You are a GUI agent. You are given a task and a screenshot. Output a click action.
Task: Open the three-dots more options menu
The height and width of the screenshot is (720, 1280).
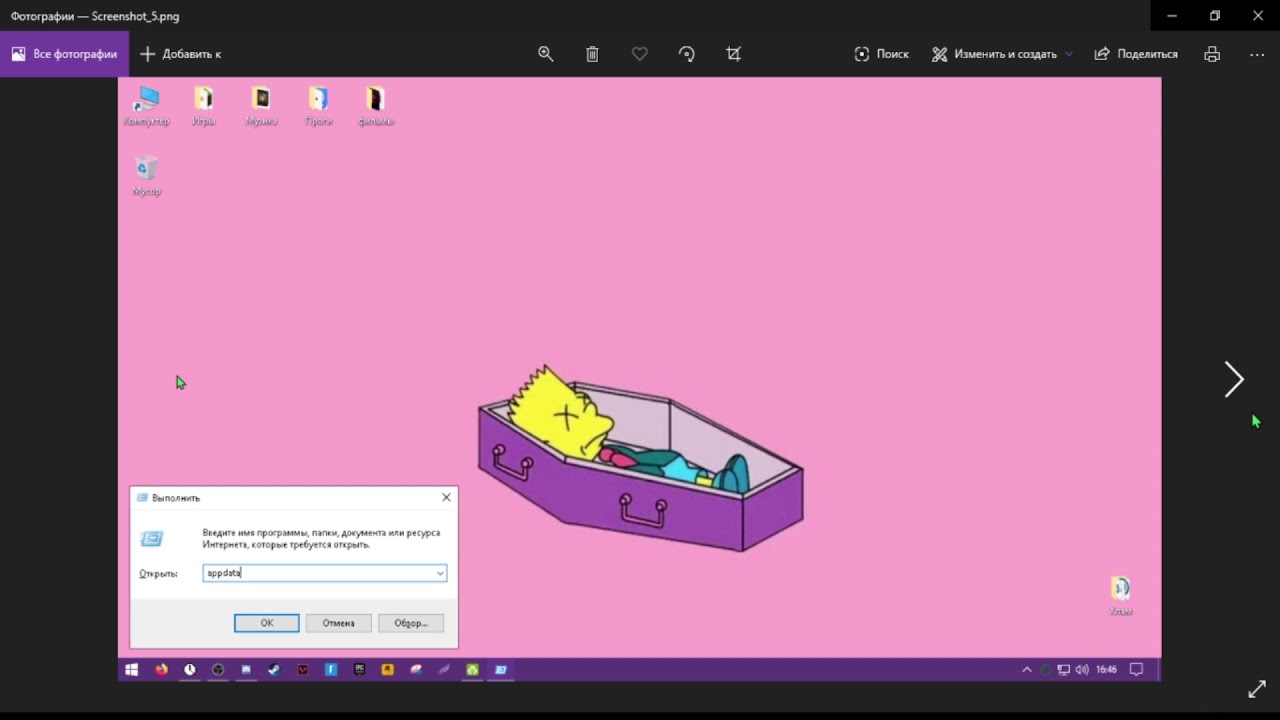[1257, 54]
